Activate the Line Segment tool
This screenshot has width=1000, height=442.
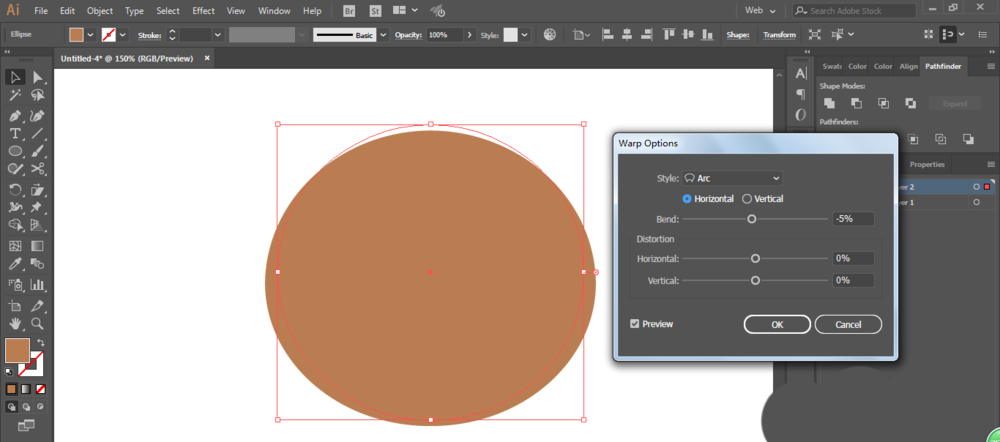pos(38,133)
